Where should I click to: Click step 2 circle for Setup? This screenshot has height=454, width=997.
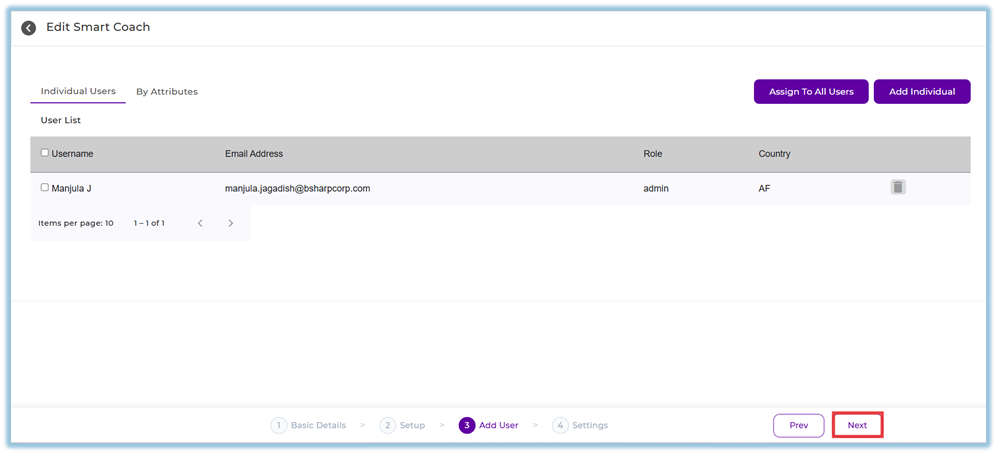(x=387, y=425)
